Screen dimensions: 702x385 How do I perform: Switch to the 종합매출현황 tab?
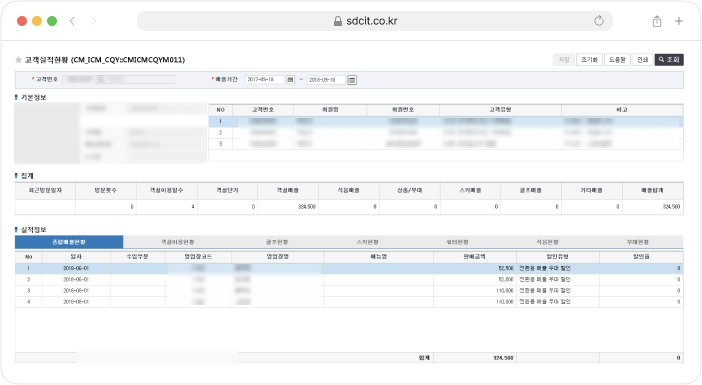69,242
